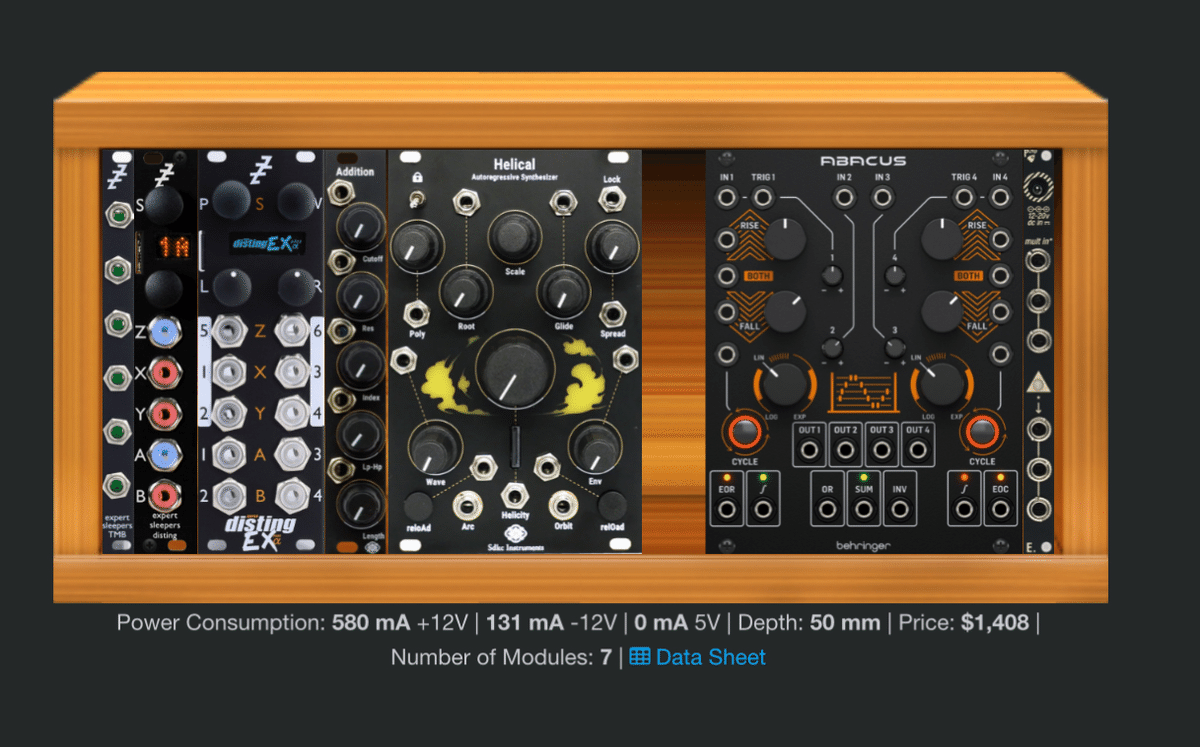Click attenuverter knob 3 on Abacus
Image resolution: width=1200 pixels, height=747 pixels.
click(895, 347)
